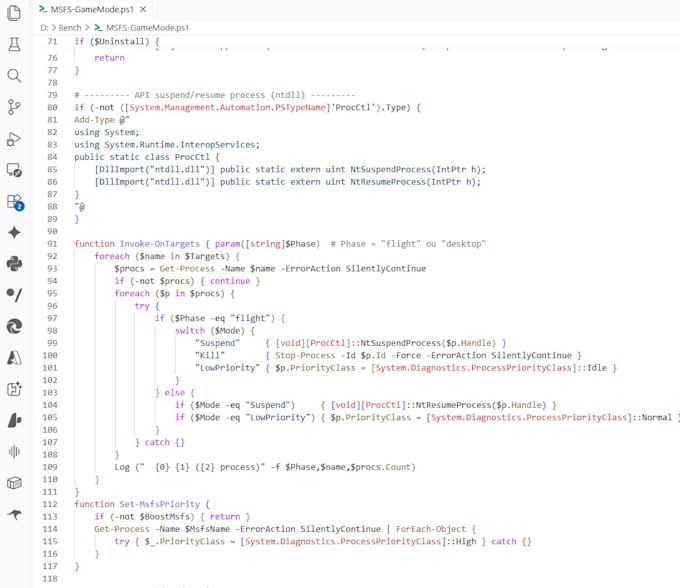Click 'Set-MsfsPriority' function name

pyautogui.click(x=160, y=504)
